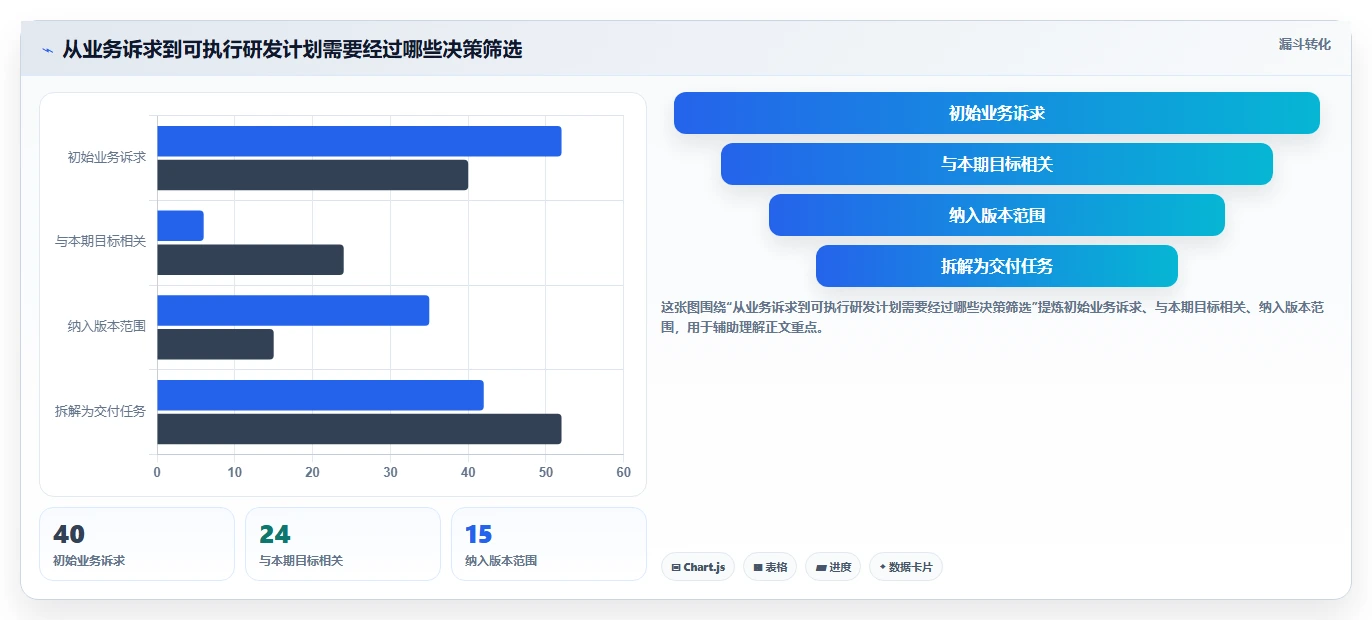Click the blue bar for 初始业务诉求
This screenshot has height=620, width=1372.
[x=359, y=141]
